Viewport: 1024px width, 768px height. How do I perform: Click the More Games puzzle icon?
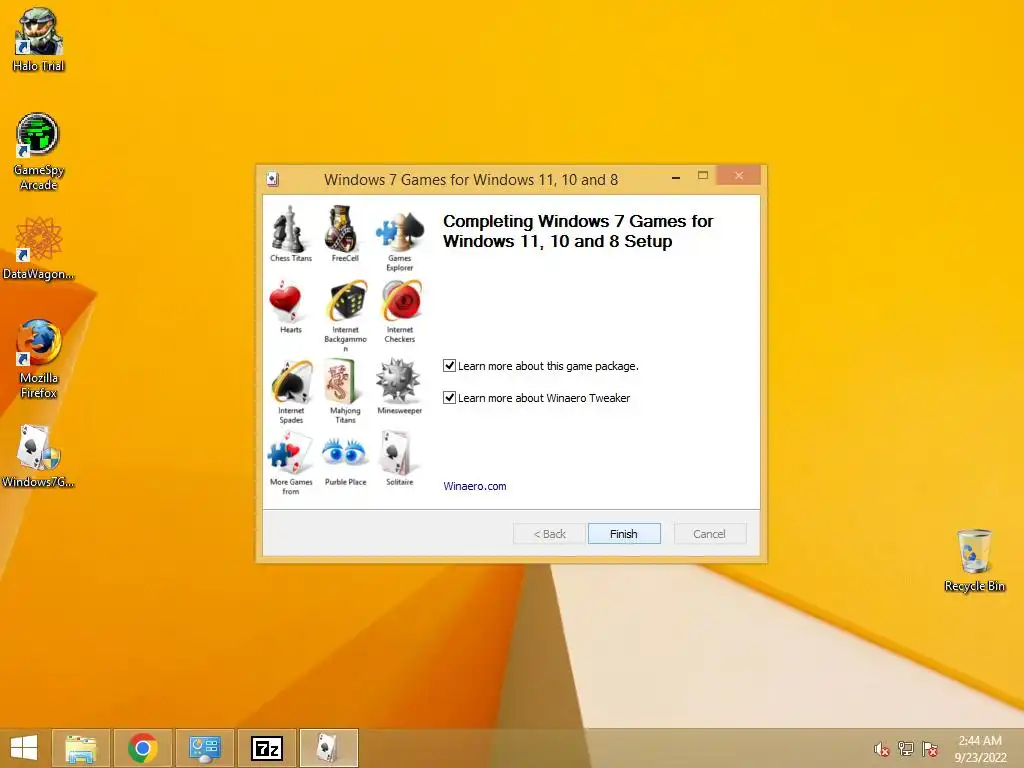click(289, 454)
